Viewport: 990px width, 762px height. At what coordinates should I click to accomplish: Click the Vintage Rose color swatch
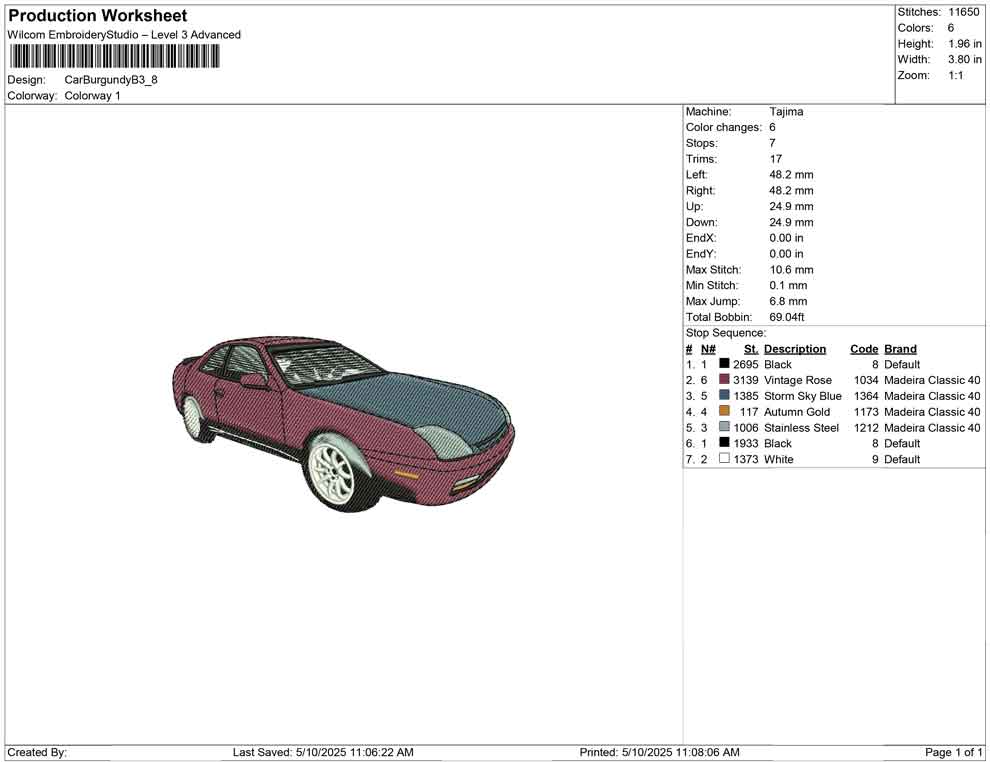724,380
